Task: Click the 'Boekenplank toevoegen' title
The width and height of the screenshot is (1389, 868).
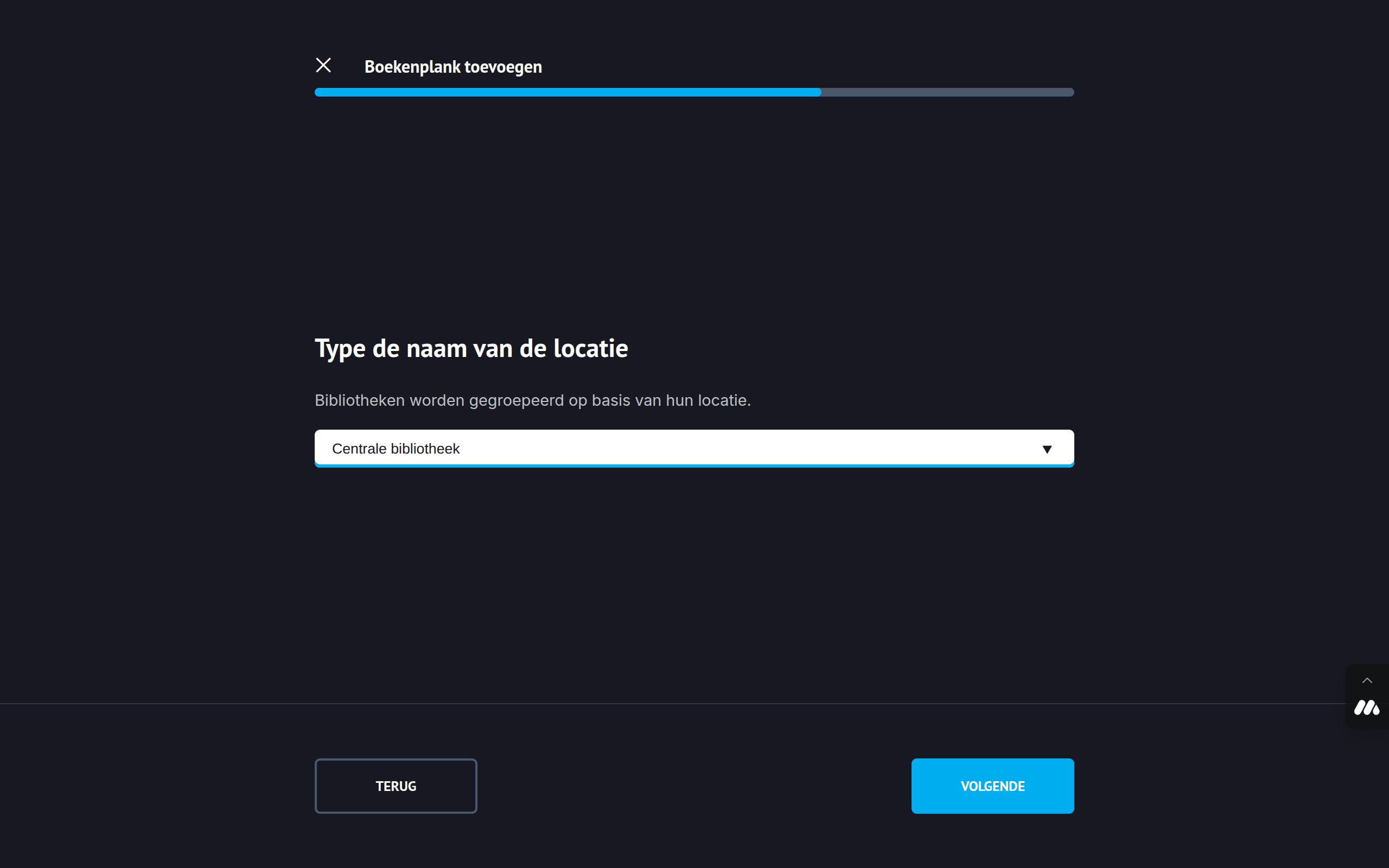Action: 453,67
